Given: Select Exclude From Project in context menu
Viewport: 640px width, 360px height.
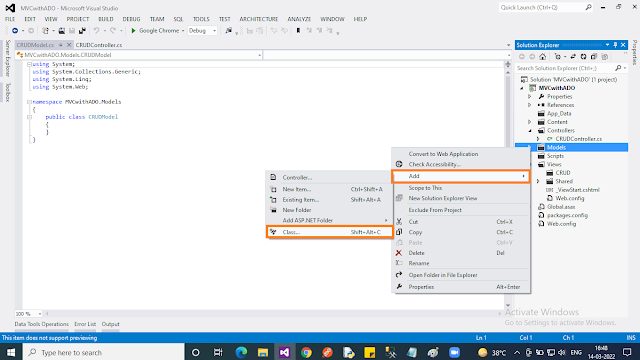Looking at the screenshot, I should 461,210.
